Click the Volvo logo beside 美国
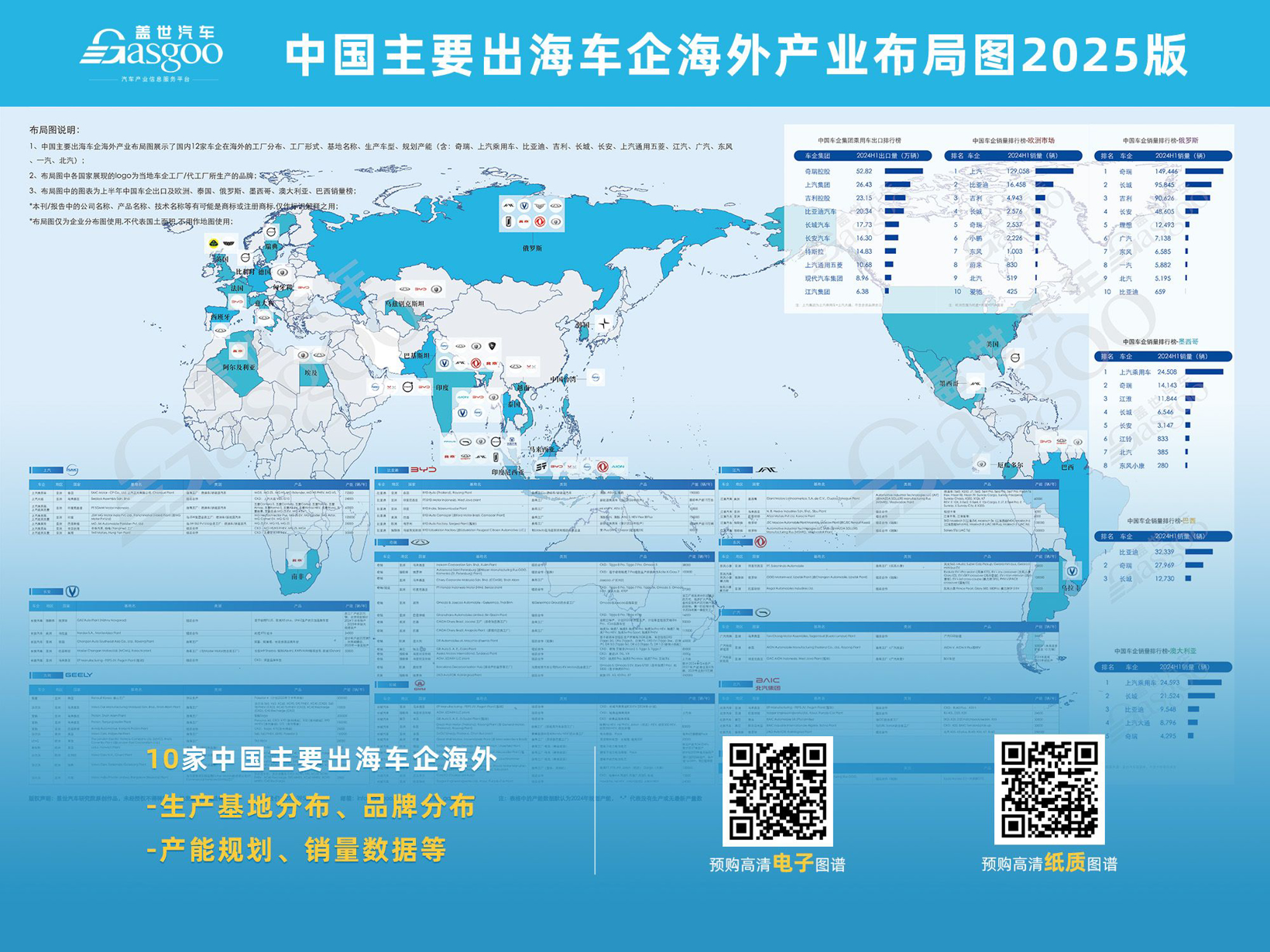This screenshot has width=1270, height=952. tap(1015, 358)
